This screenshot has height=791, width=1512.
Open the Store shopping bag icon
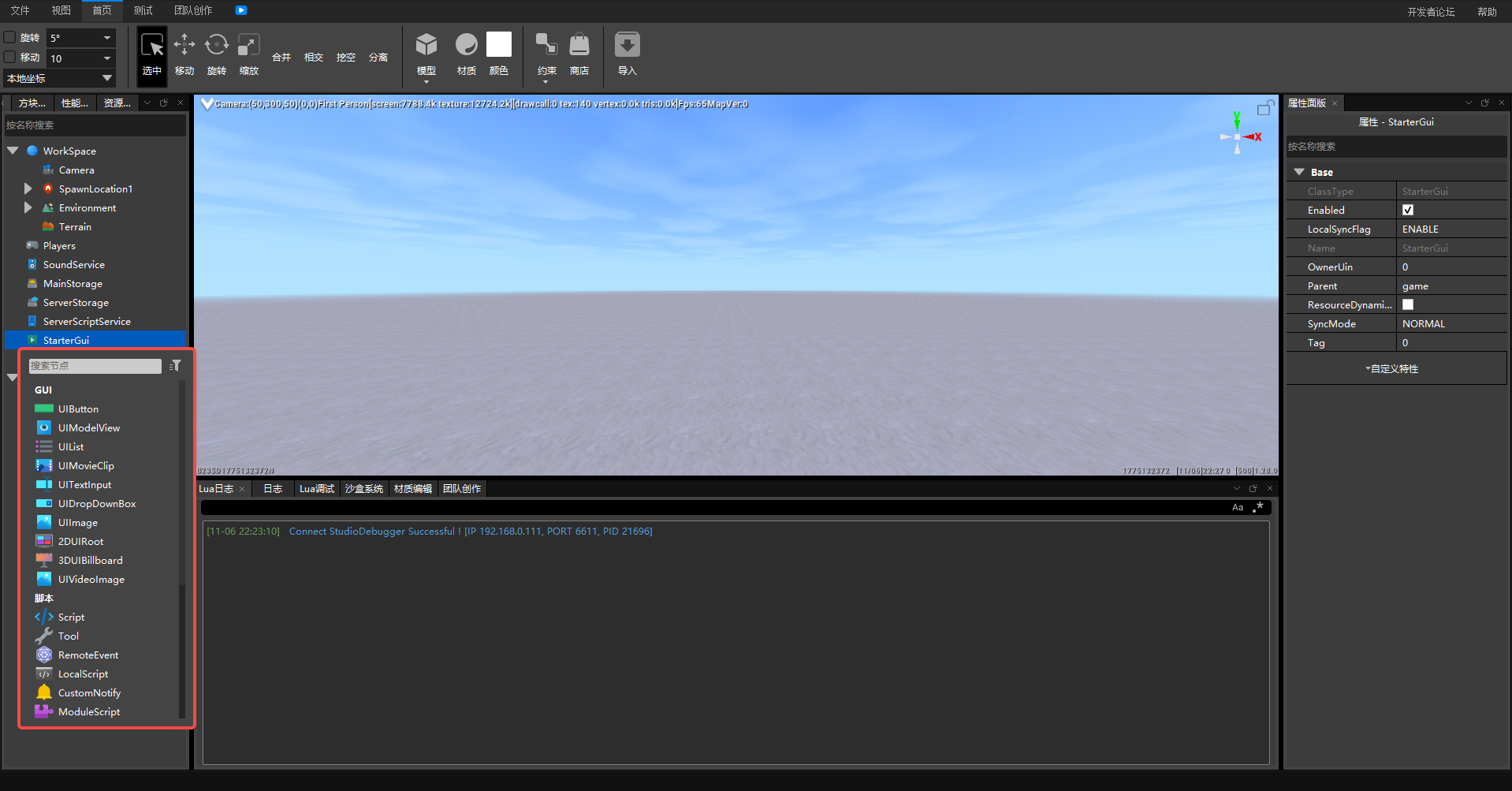[x=579, y=45]
